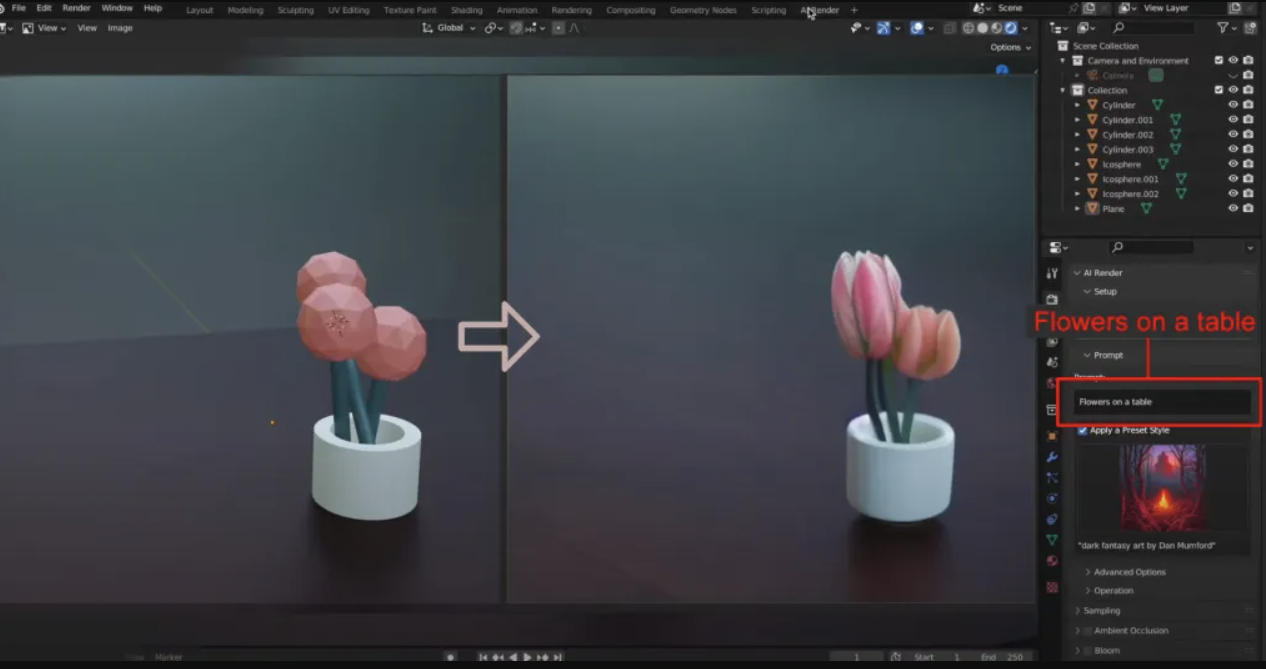The height and width of the screenshot is (669, 1266).
Task: Enable the Apply a Preset Style checkbox
Action: (x=1082, y=430)
